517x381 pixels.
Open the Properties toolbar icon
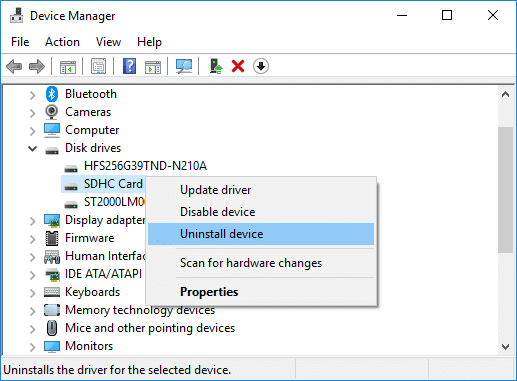point(99,66)
